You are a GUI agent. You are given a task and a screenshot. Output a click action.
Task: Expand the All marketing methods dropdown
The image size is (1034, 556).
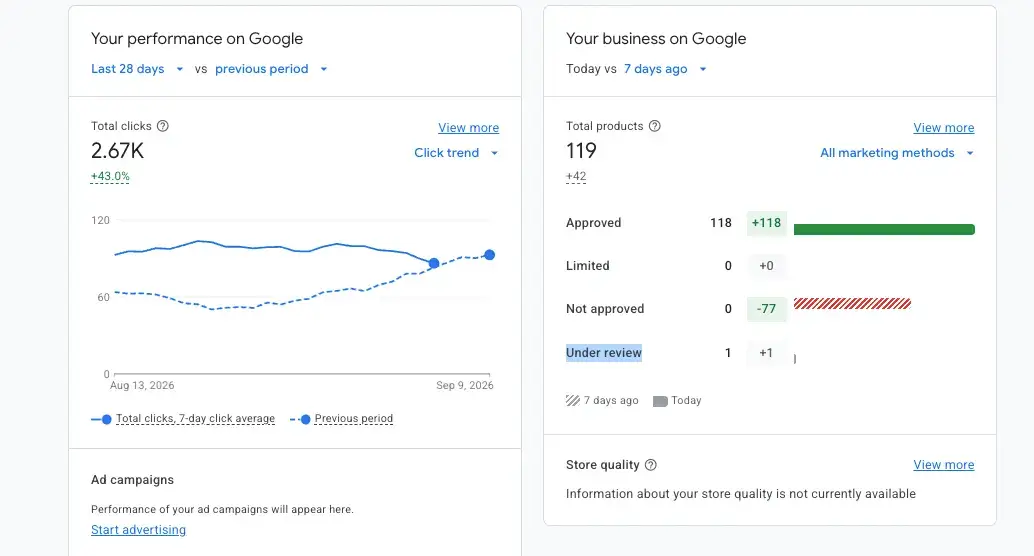897,153
